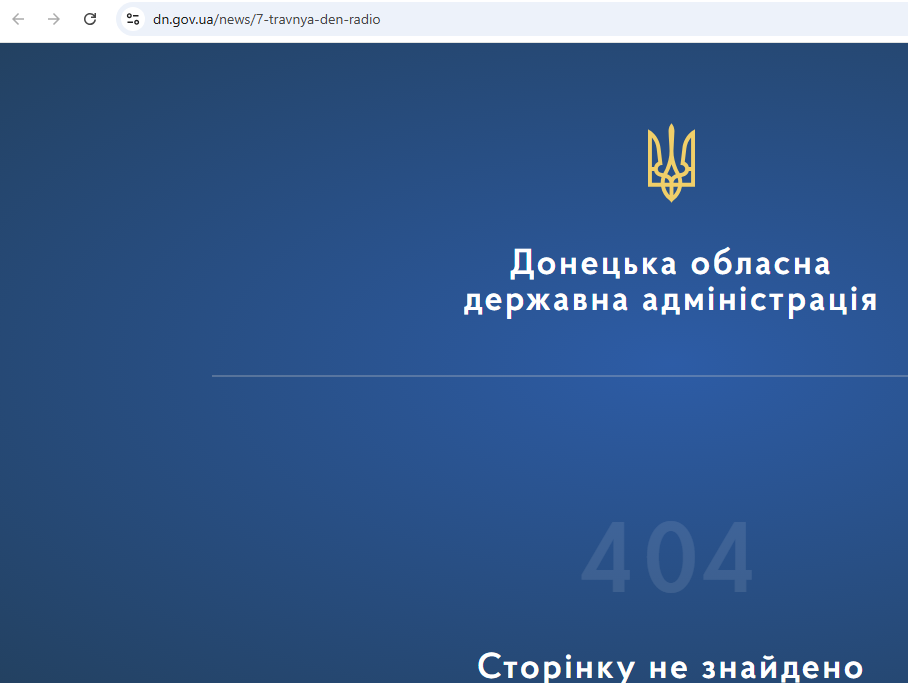908x683 pixels.
Task: Click the 7-travnya-den-radio path in the URL
Action: point(317,19)
